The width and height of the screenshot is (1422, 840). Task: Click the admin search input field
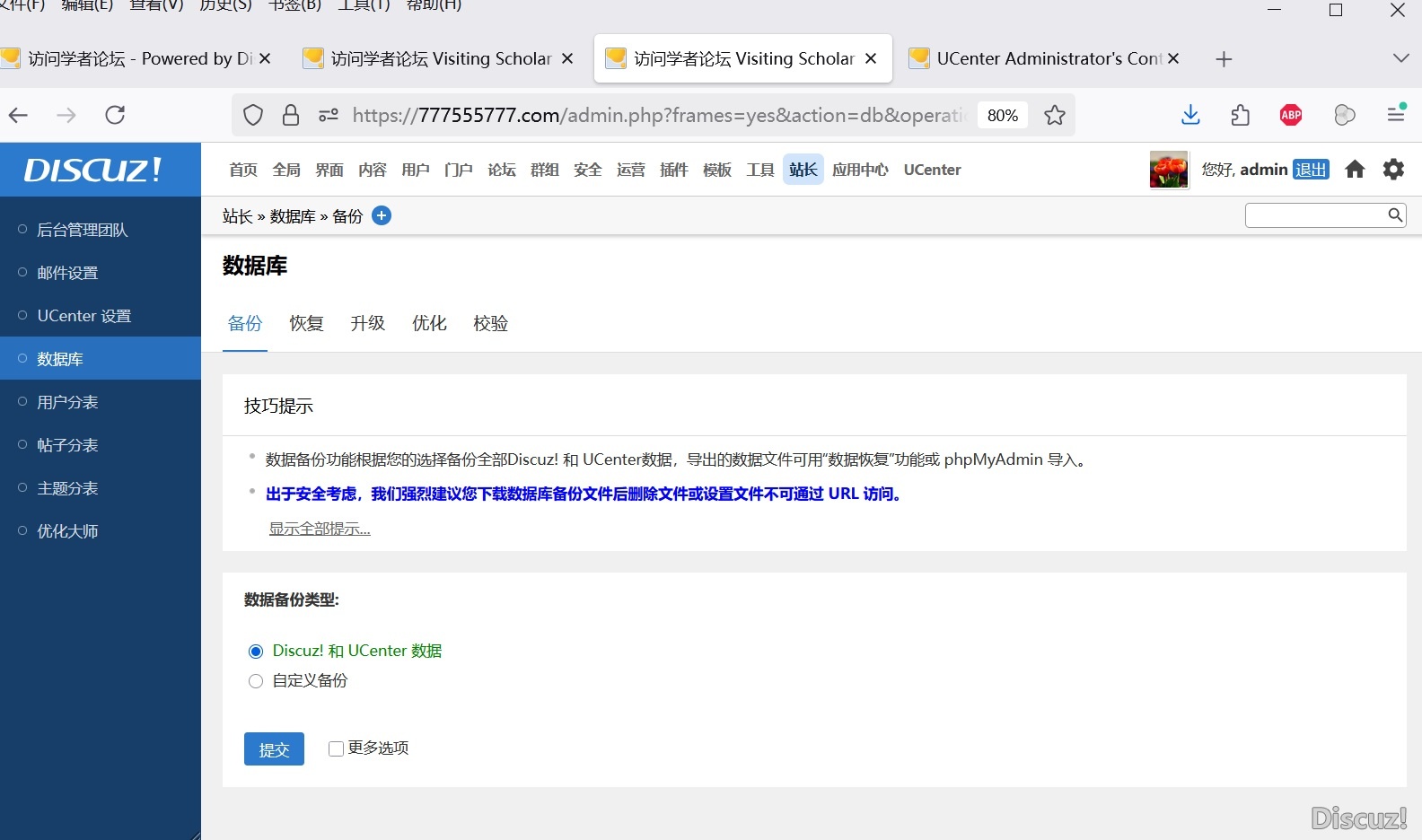1315,215
